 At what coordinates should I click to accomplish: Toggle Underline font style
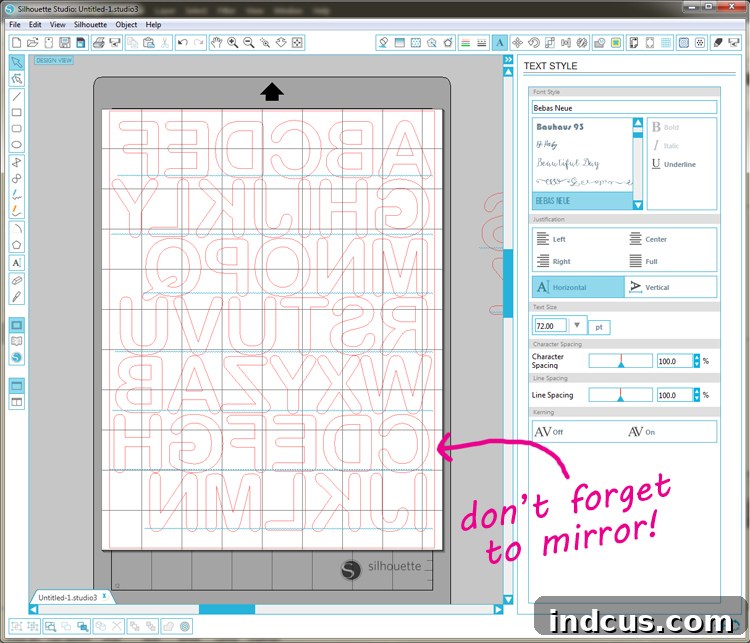tap(673, 164)
